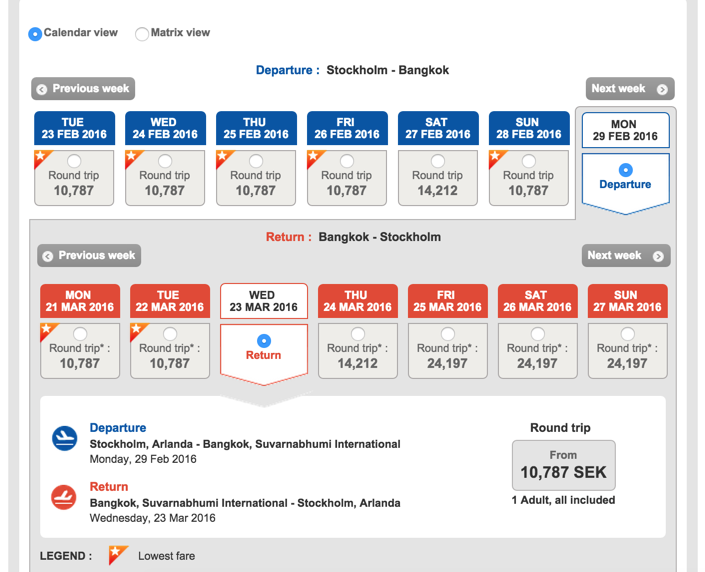This screenshot has width=705, height=572.
Task: Click the red return airplane icon
Action: click(65, 496)
